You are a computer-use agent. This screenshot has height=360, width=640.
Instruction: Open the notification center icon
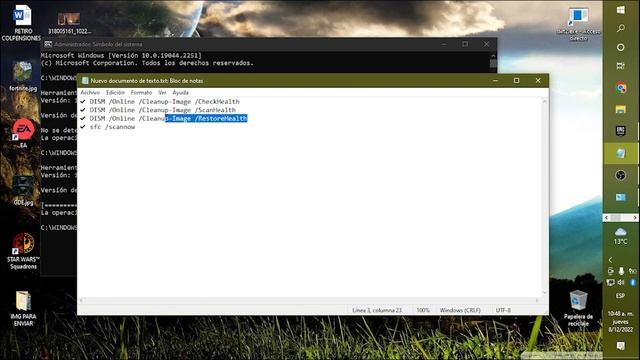pyautogui.click(x=620, y=346)
